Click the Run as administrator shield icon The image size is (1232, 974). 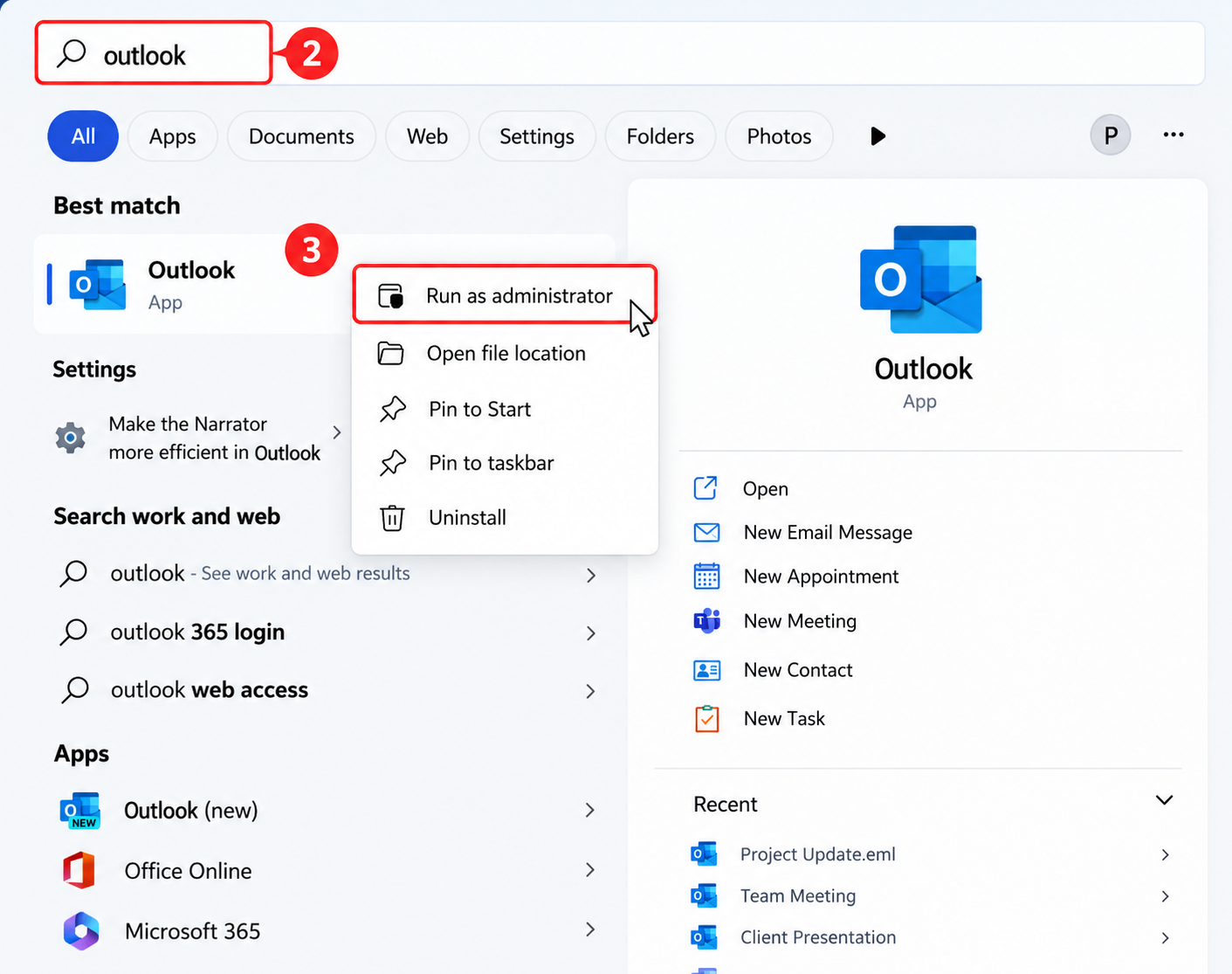[390, 296]
